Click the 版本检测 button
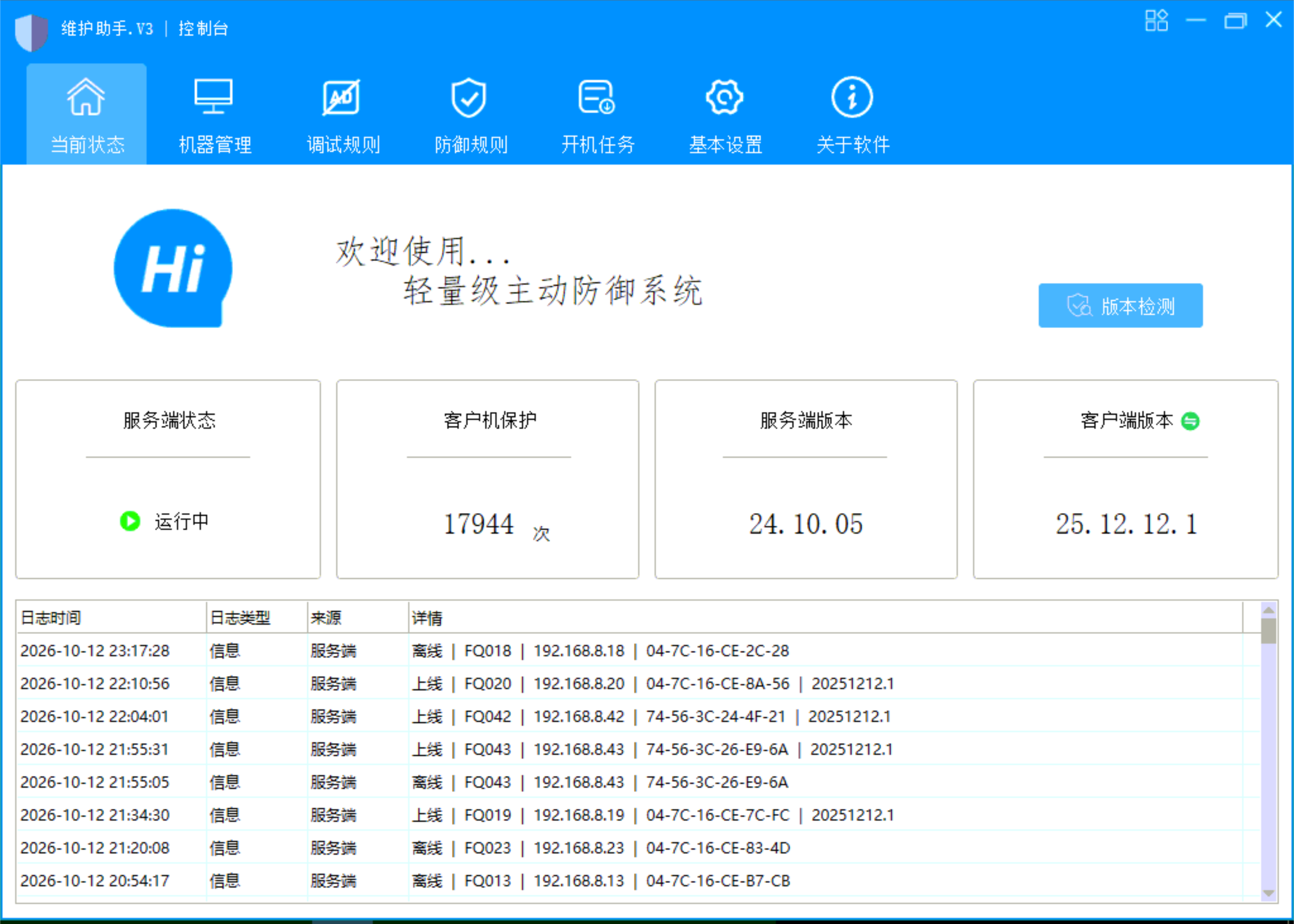The image size is (1294, 924). 1120,305
